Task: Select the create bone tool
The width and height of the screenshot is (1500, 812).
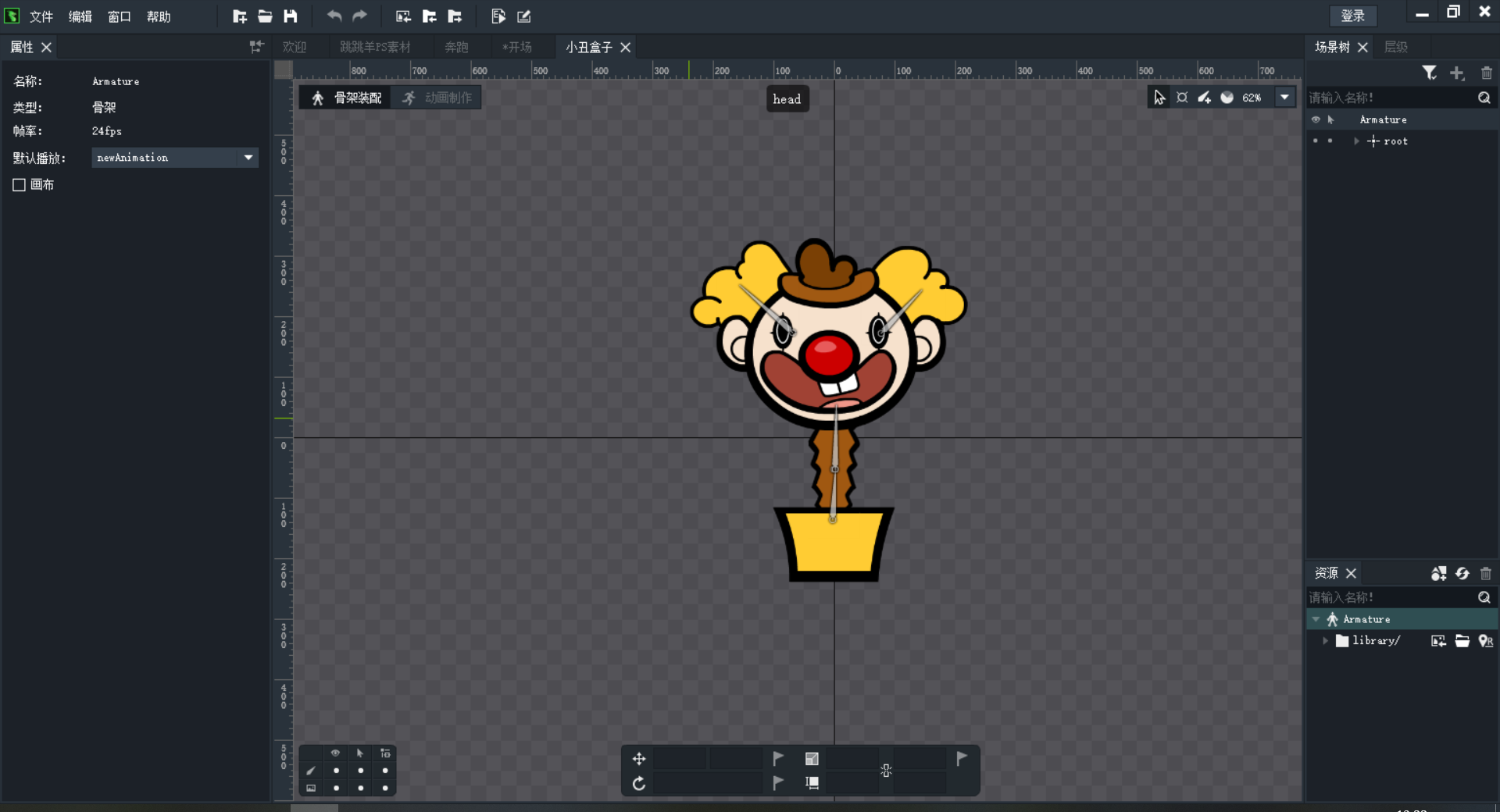Action: tap(1205, 98)
